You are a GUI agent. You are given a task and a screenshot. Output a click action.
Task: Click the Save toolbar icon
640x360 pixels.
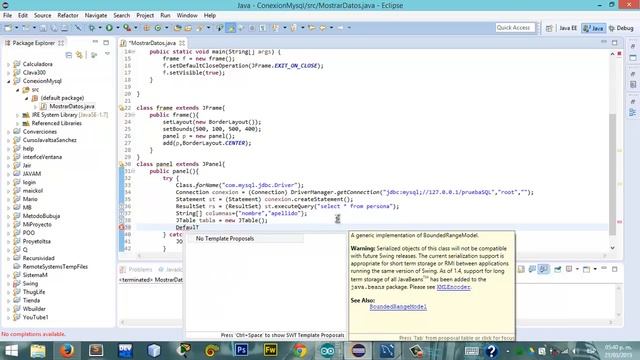(x=43, y=28)
